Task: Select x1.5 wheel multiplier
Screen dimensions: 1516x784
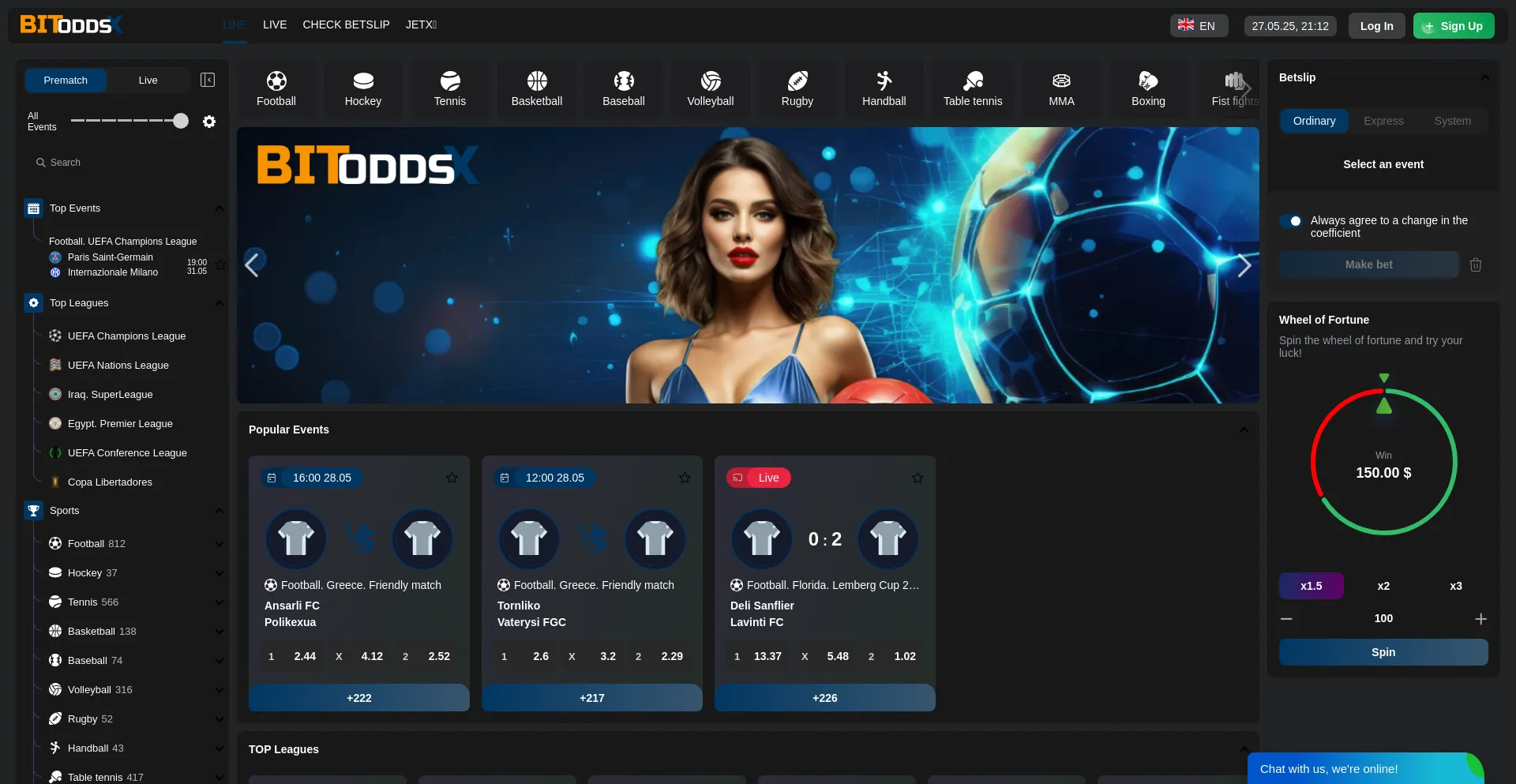Action: [x=1311, y=586]
